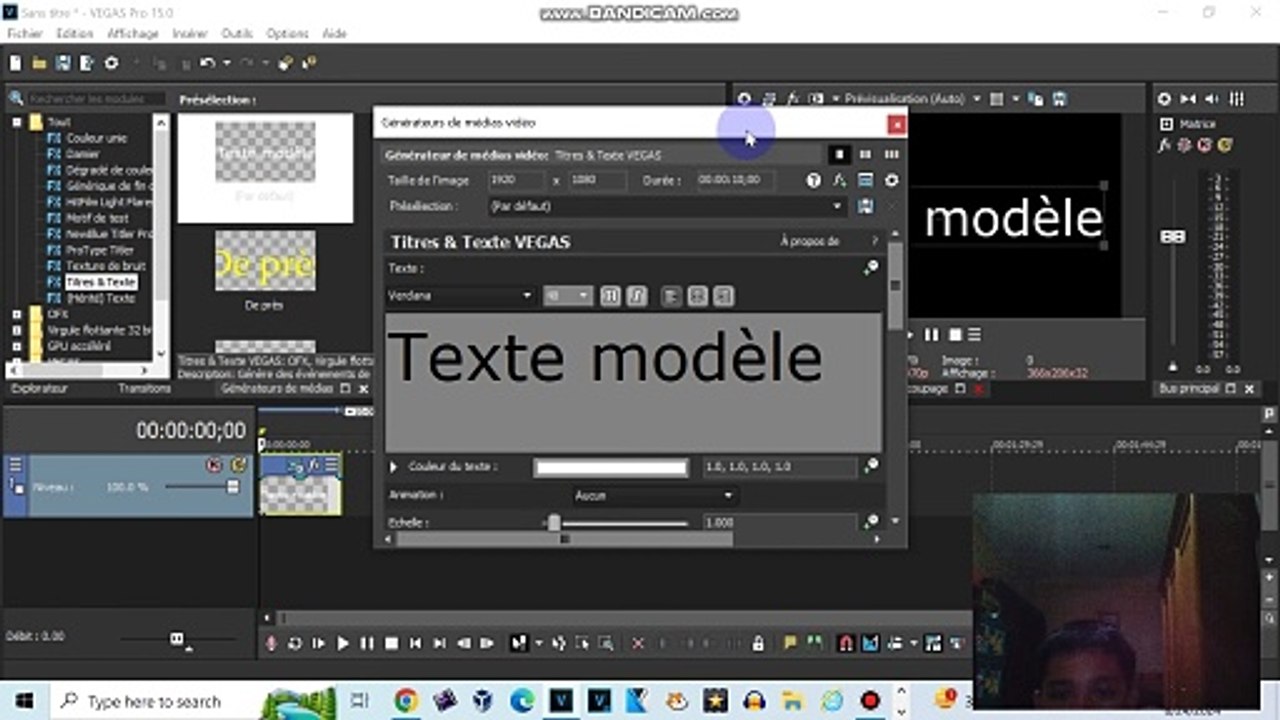This screenshot has height=720, width=1280.
Task: Open project properties from the toolbar
Action: click(x=110, y=63)
